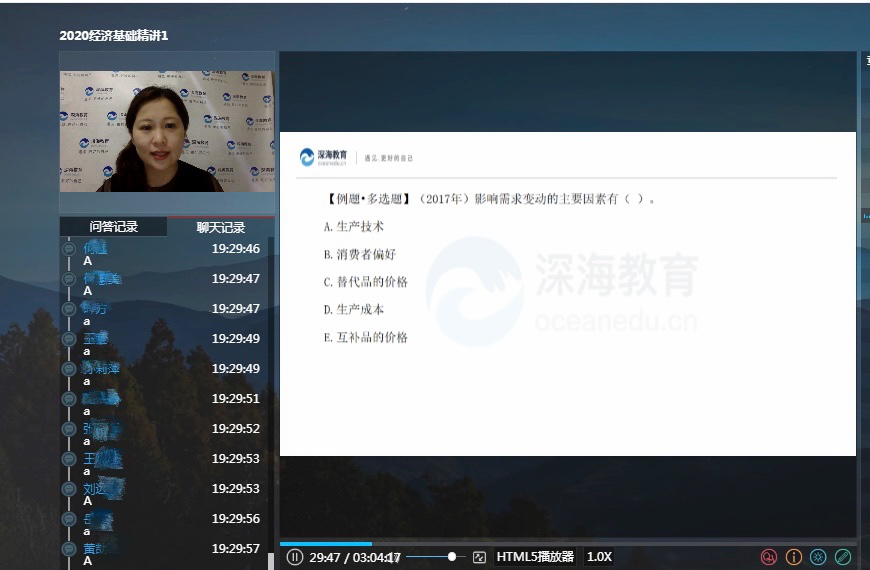
Task: Open the 1.0X playback speed menu
Action: (599, 557)
